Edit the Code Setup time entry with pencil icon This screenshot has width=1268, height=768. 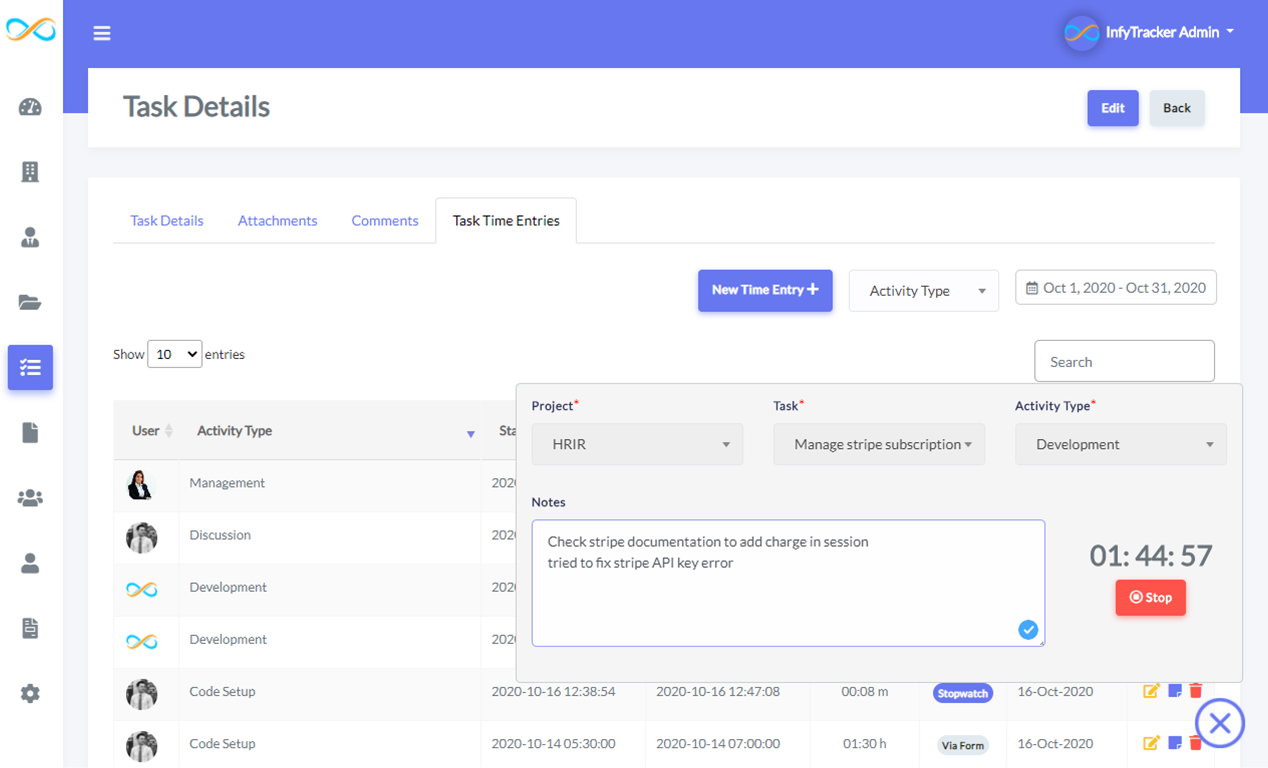[1151, 690]
